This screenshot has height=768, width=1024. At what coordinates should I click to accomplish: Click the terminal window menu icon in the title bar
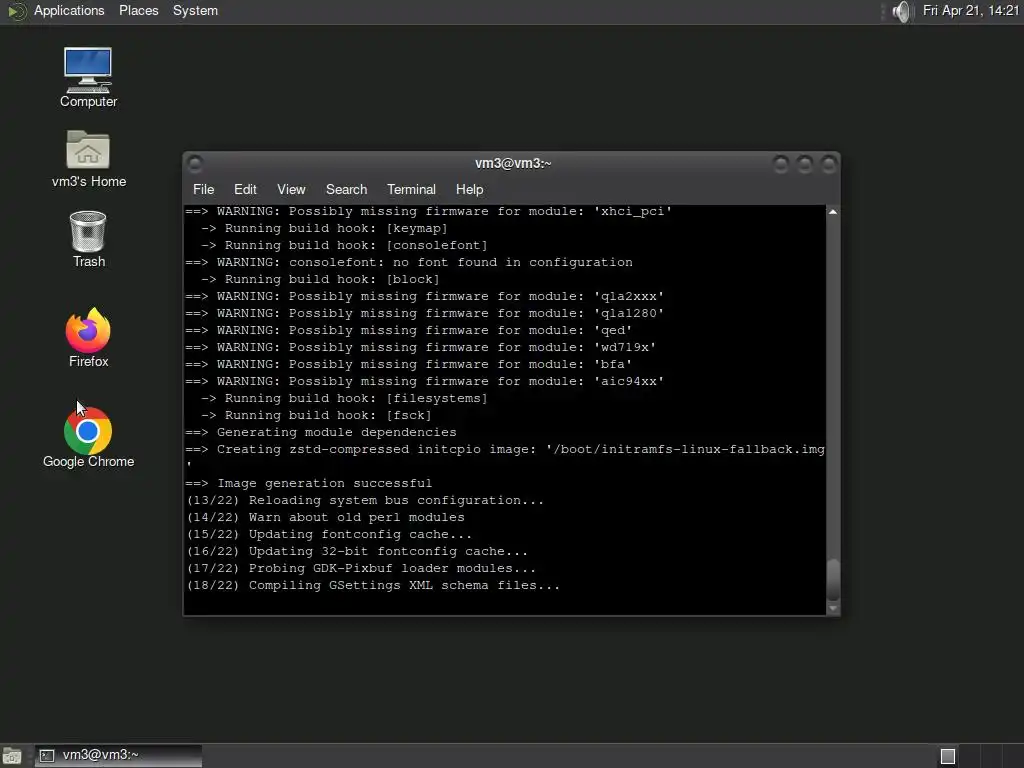pyautogui.click(x=195, y=163)
